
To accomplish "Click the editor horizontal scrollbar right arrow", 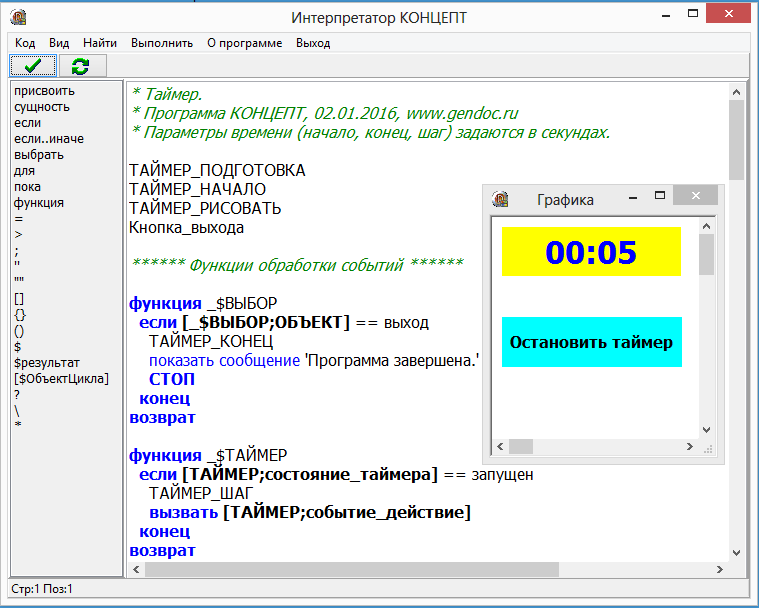I will pos(720,569).
